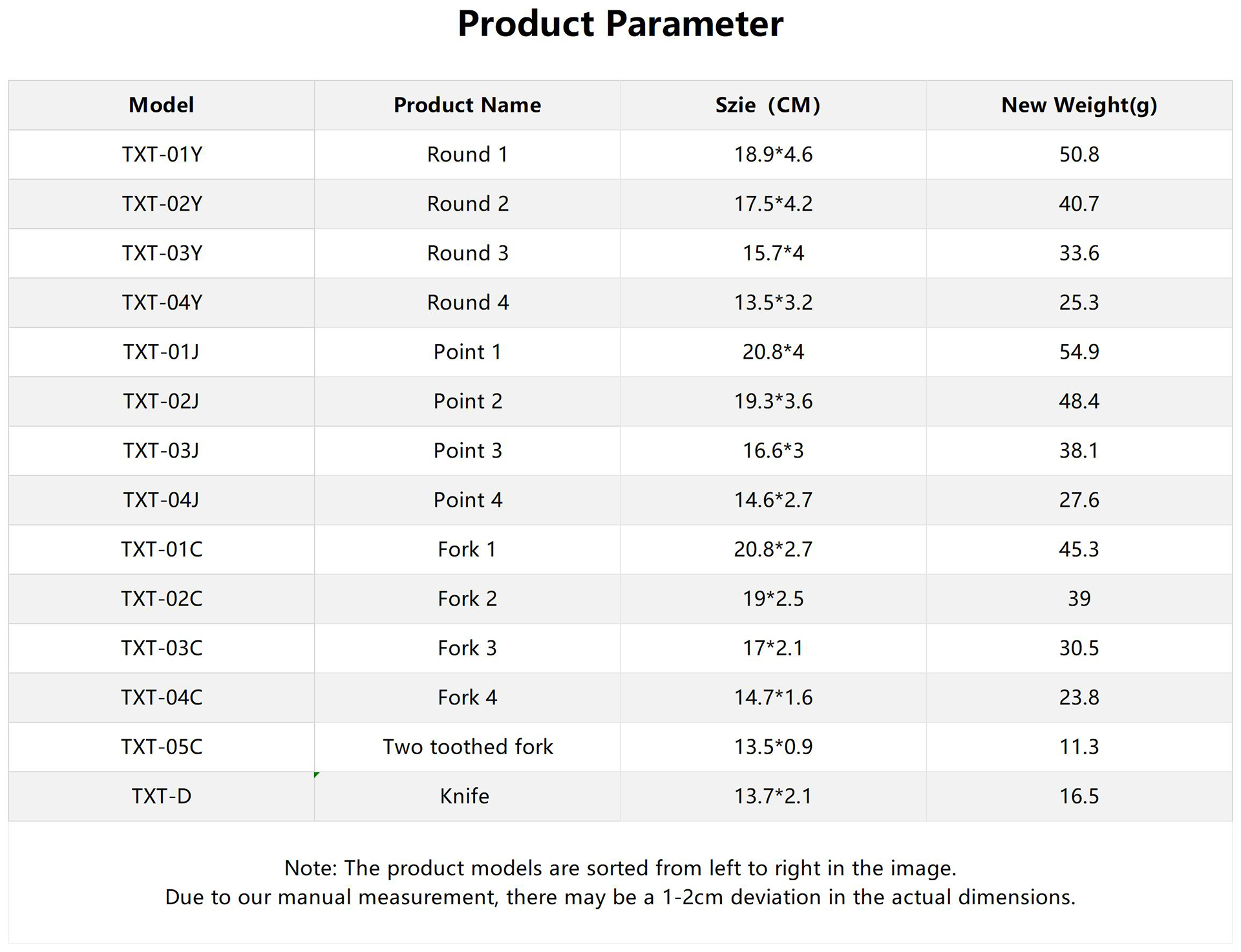Click the TXT-01J model cell
The image size is (1241, 952).
[x=162, y=352]
